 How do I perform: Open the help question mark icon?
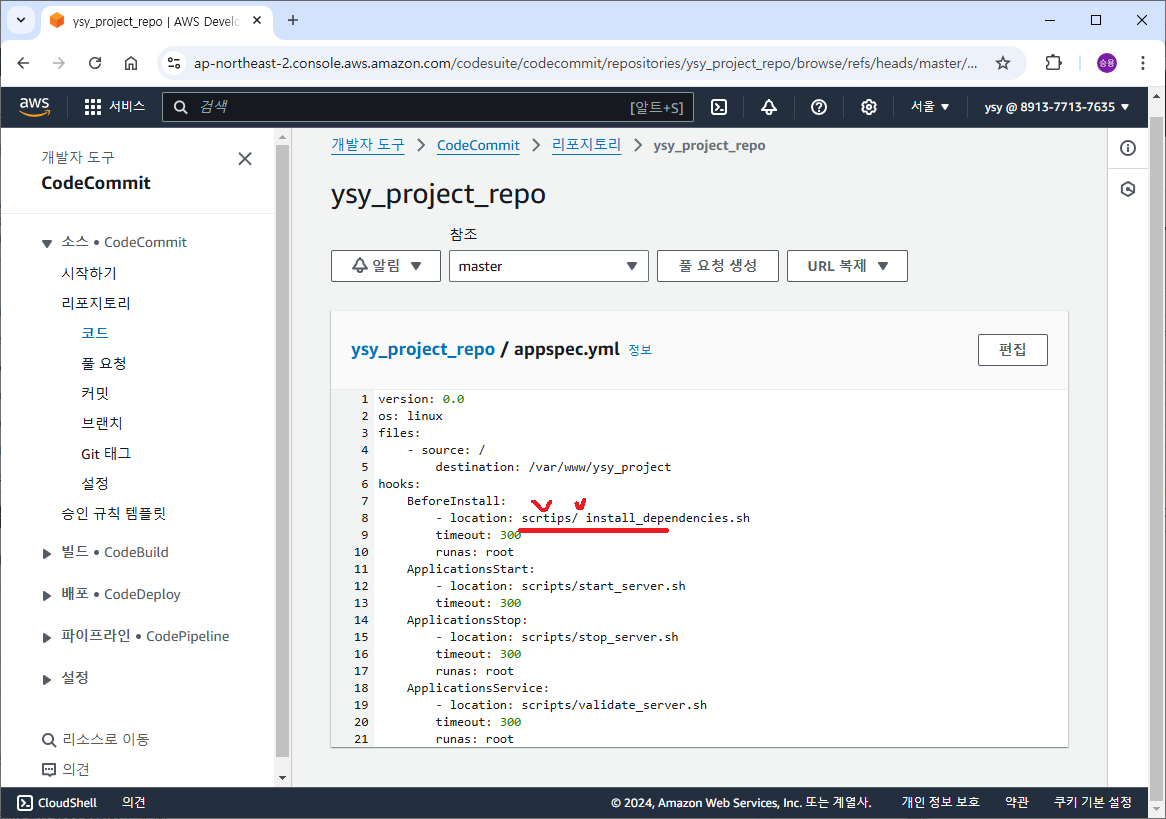pyautogui.click(x=819, y=107)
